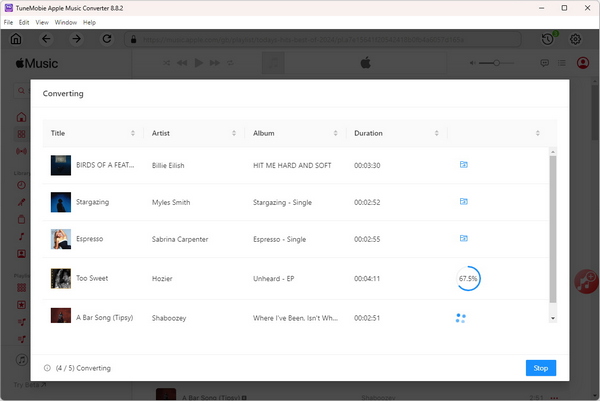600x401 pixels.
Task: Click the account profile icon
Action: coord(583,63)
